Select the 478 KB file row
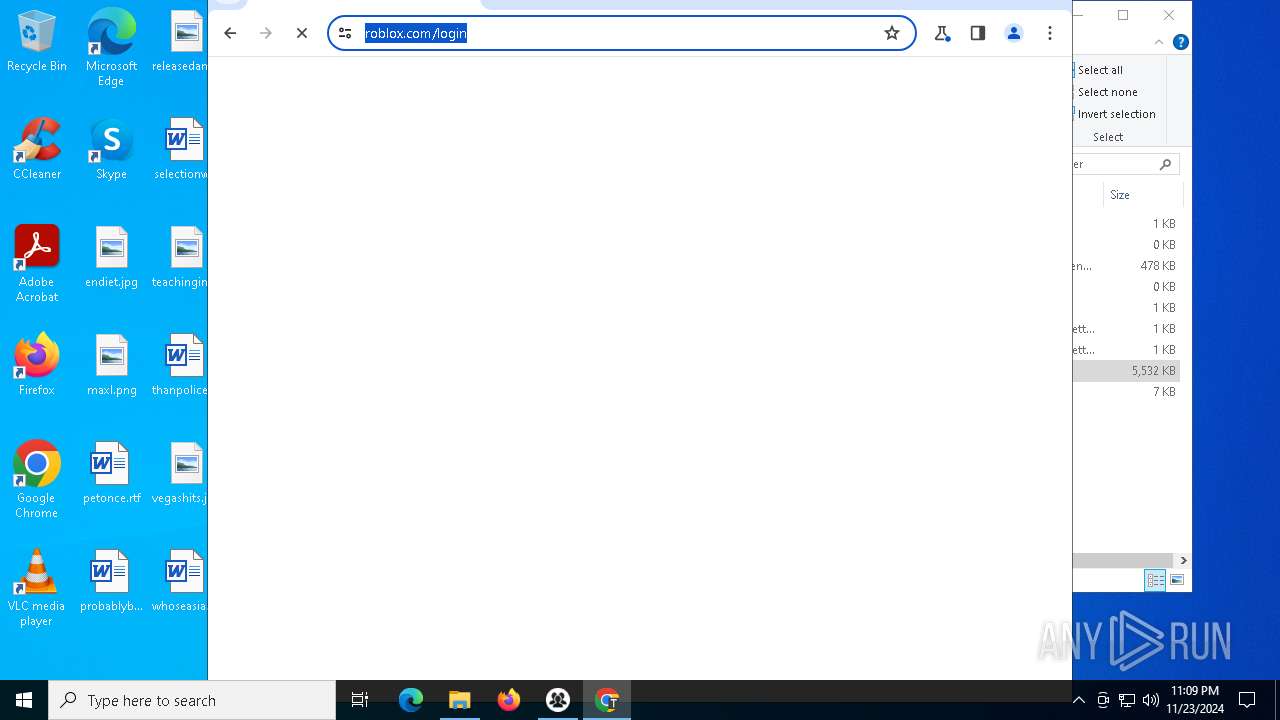 pos(1126,266)
